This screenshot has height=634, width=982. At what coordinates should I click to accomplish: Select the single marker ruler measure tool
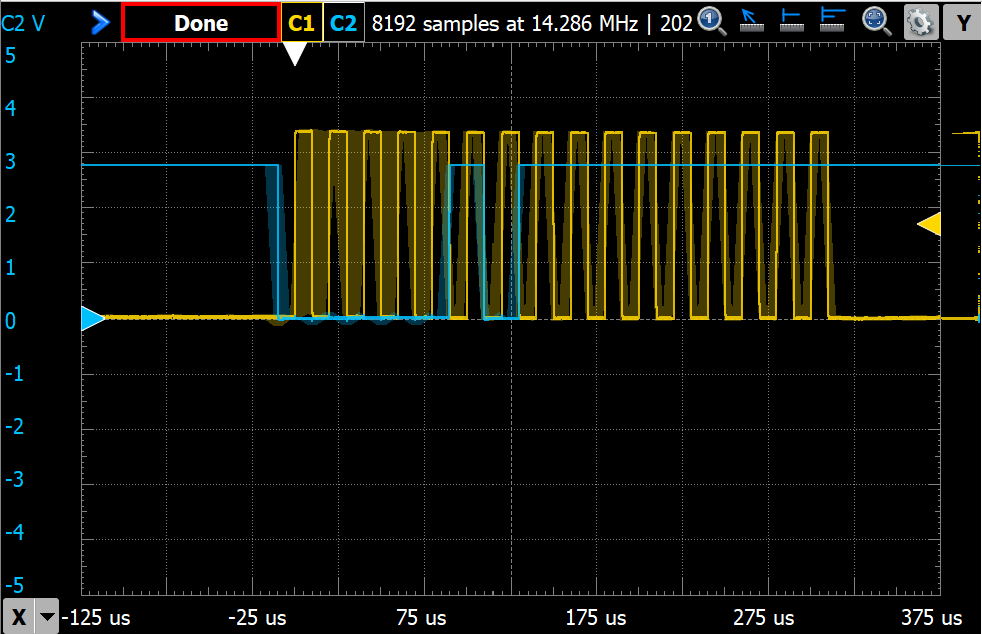(x=792, y=21)
